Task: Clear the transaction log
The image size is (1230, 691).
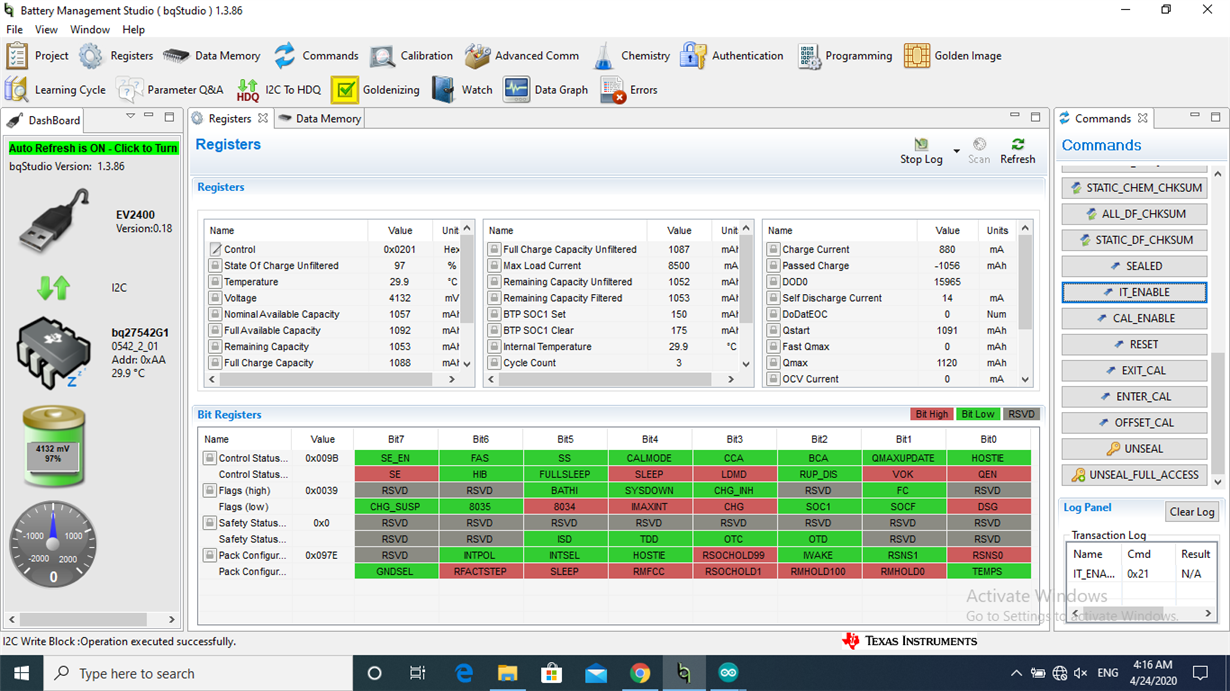Action: coord(1191,512)
